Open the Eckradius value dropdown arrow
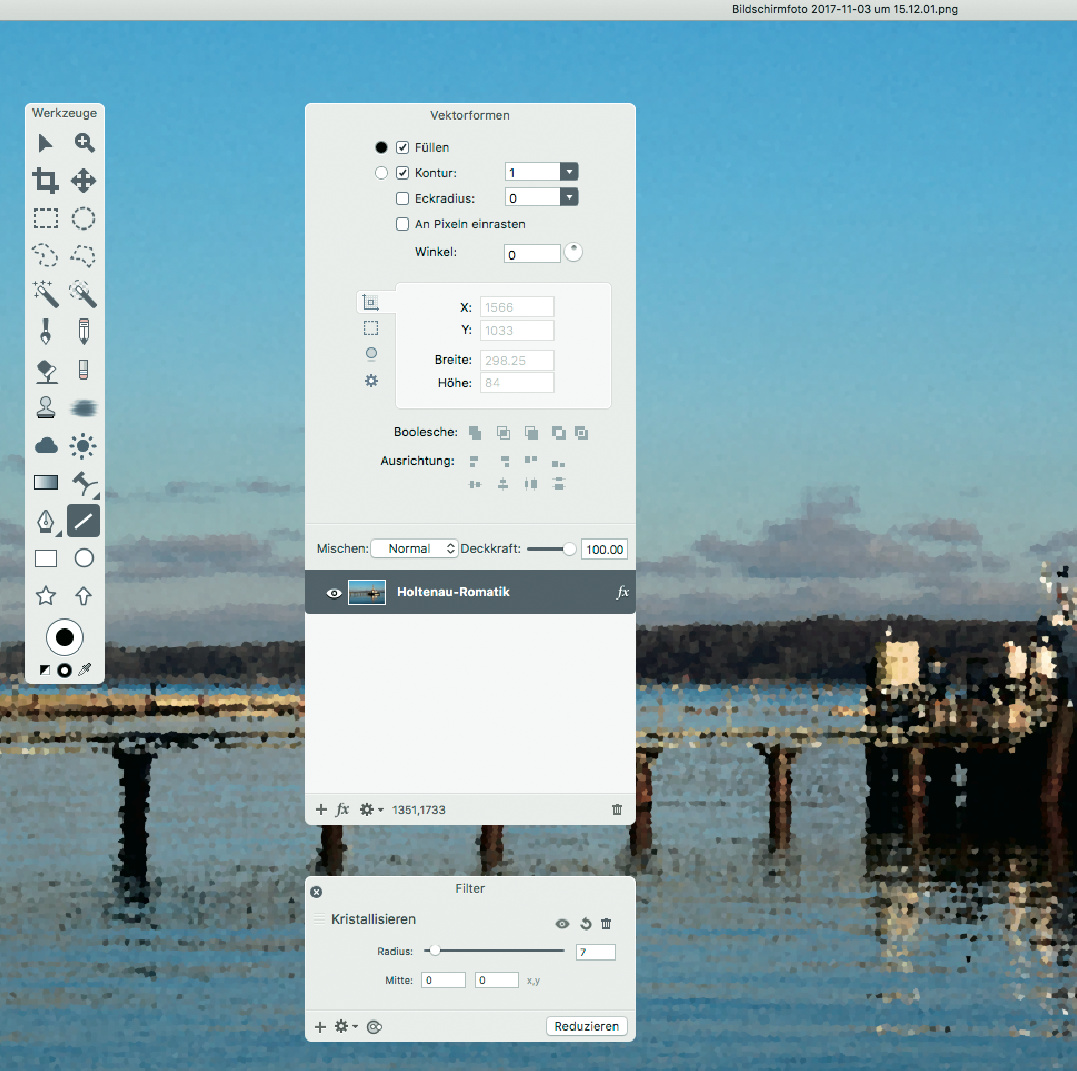This screenshot has width=1077, height=1071. [x=569, y=197]
